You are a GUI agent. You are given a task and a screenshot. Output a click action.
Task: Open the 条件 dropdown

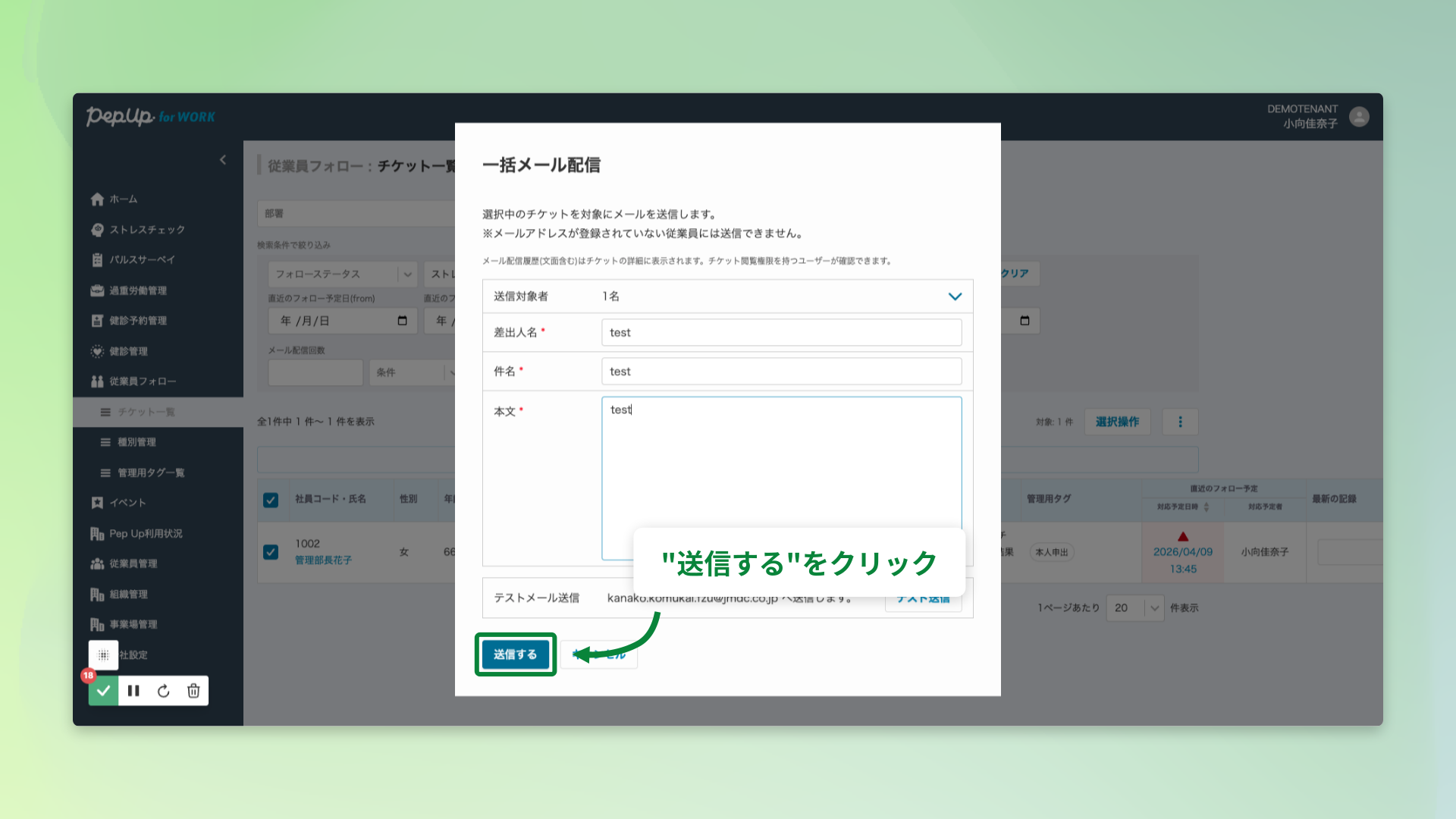click(413, 372)
